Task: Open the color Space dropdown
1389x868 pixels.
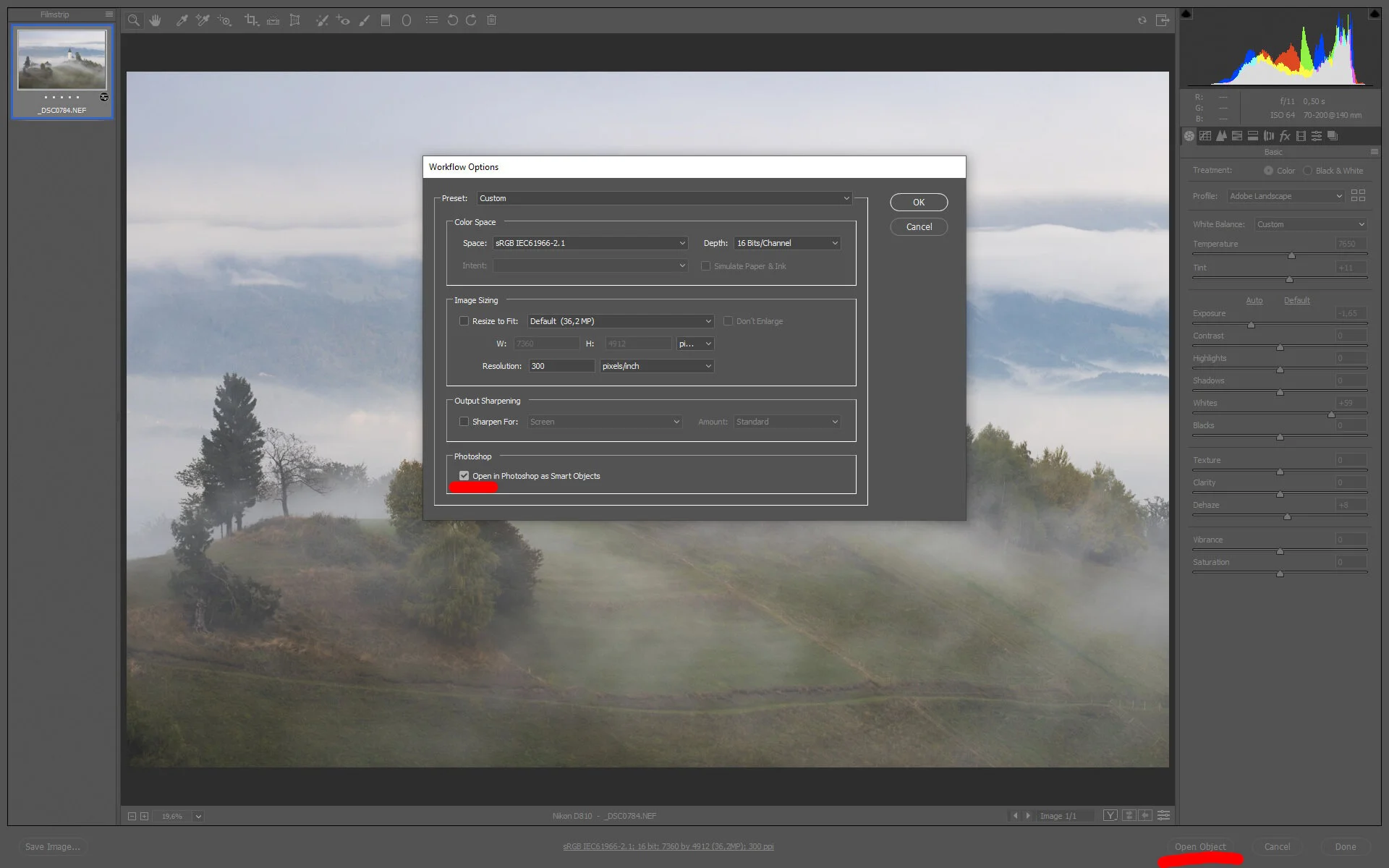Action: coord(590,243)
